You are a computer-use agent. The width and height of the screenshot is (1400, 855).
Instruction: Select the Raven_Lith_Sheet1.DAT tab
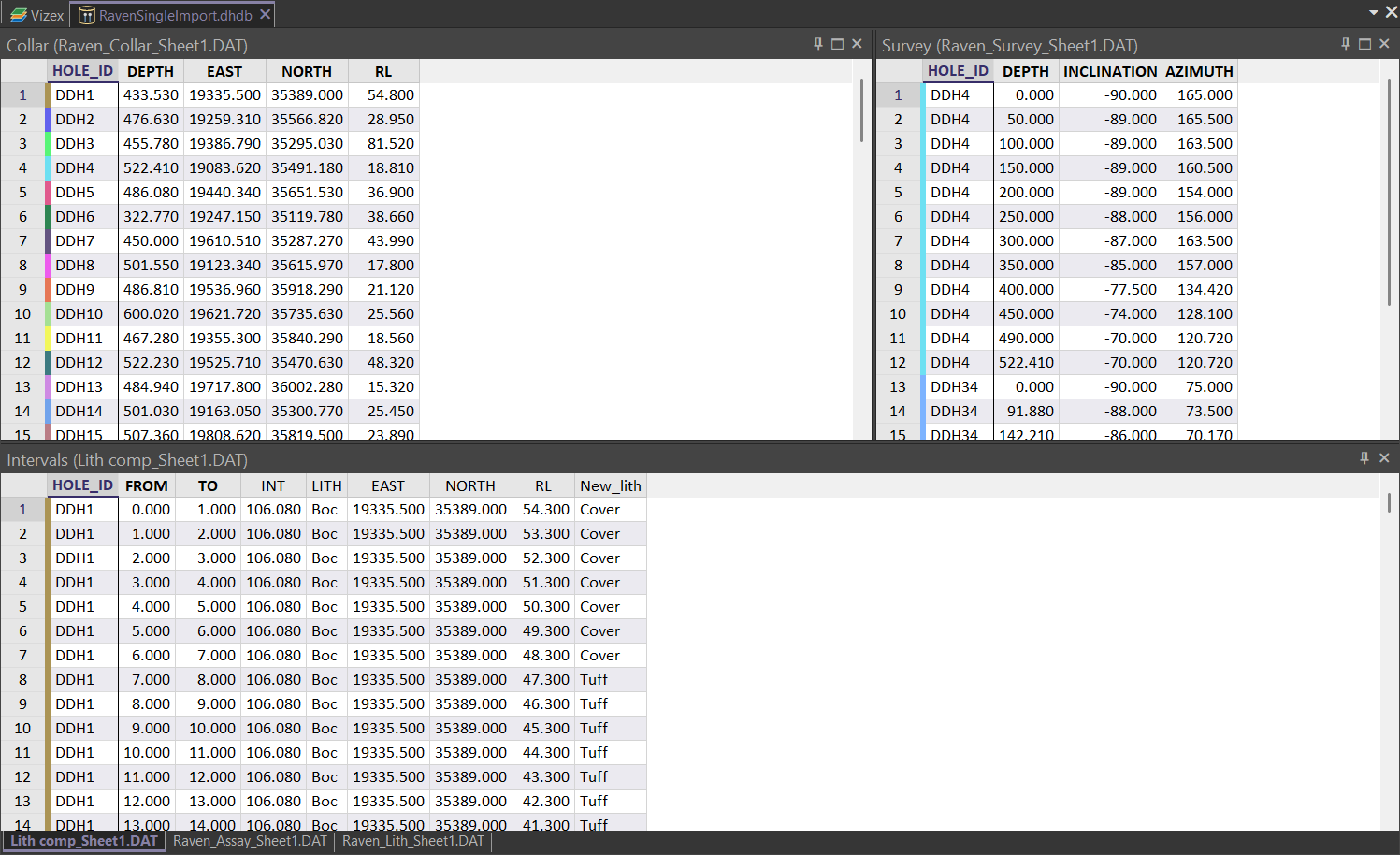click(x=413, y=841)
